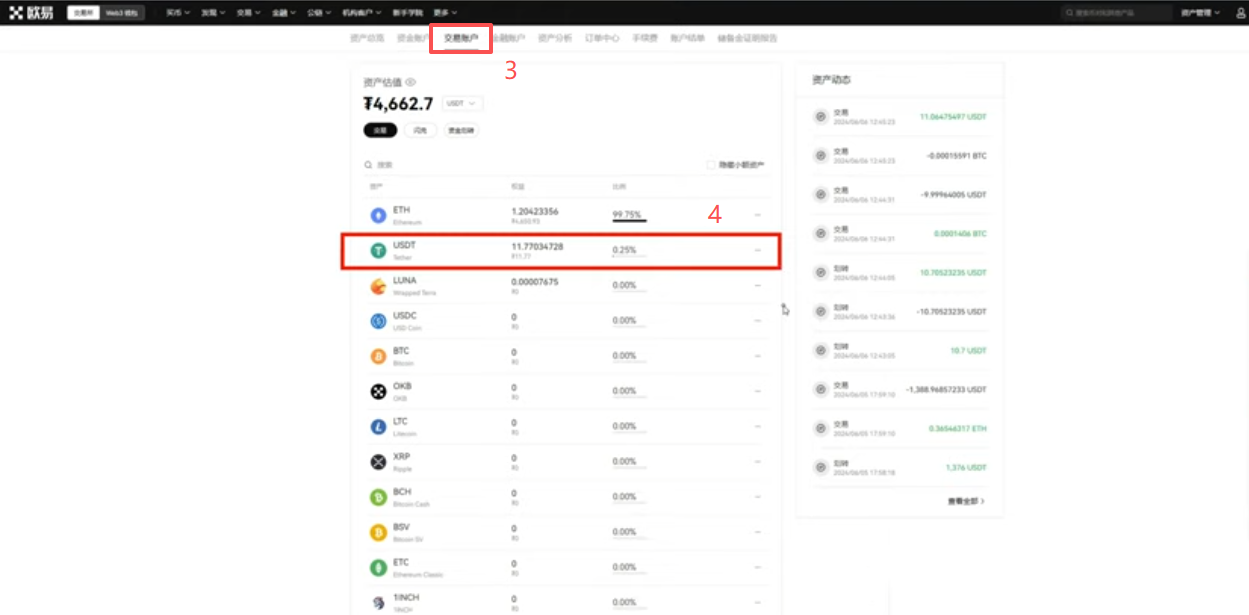The width and height of the screenshot is (1249, 615).
Task: Click the BSV Bitcoin SV coin icon
Action: pos(378,532)
